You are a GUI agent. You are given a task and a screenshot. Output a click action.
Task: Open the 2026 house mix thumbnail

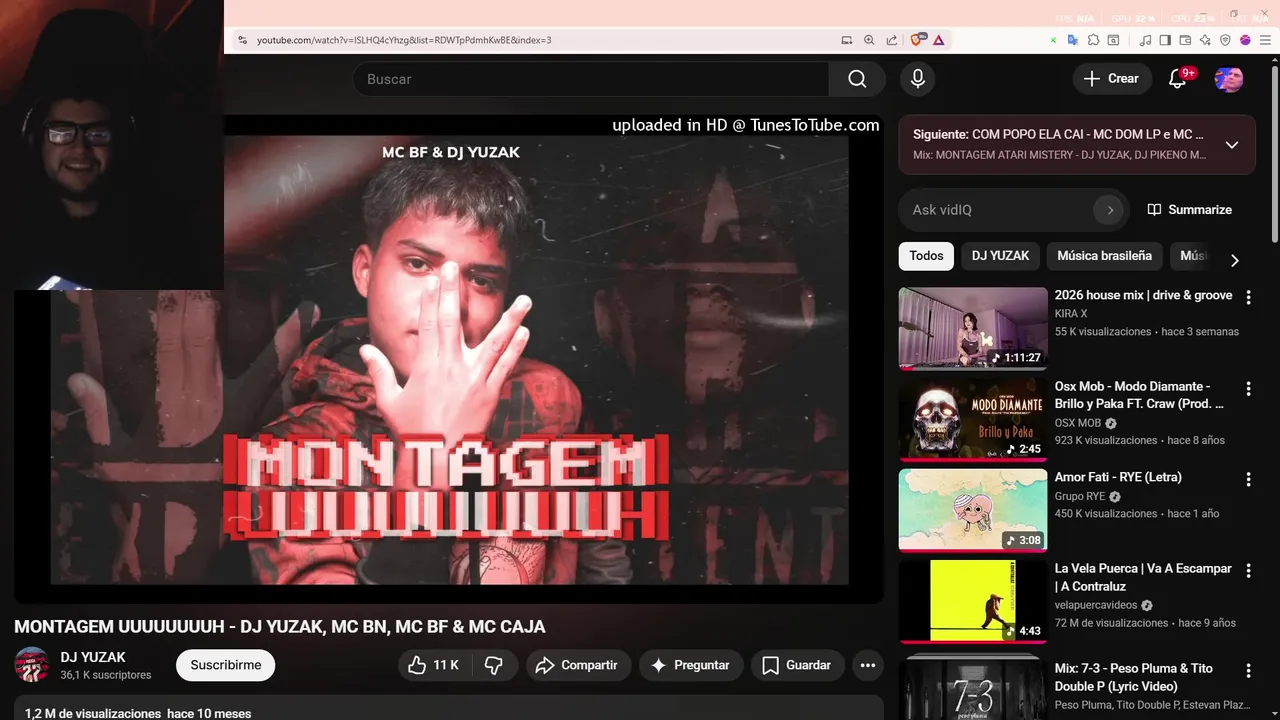(973, 328)
